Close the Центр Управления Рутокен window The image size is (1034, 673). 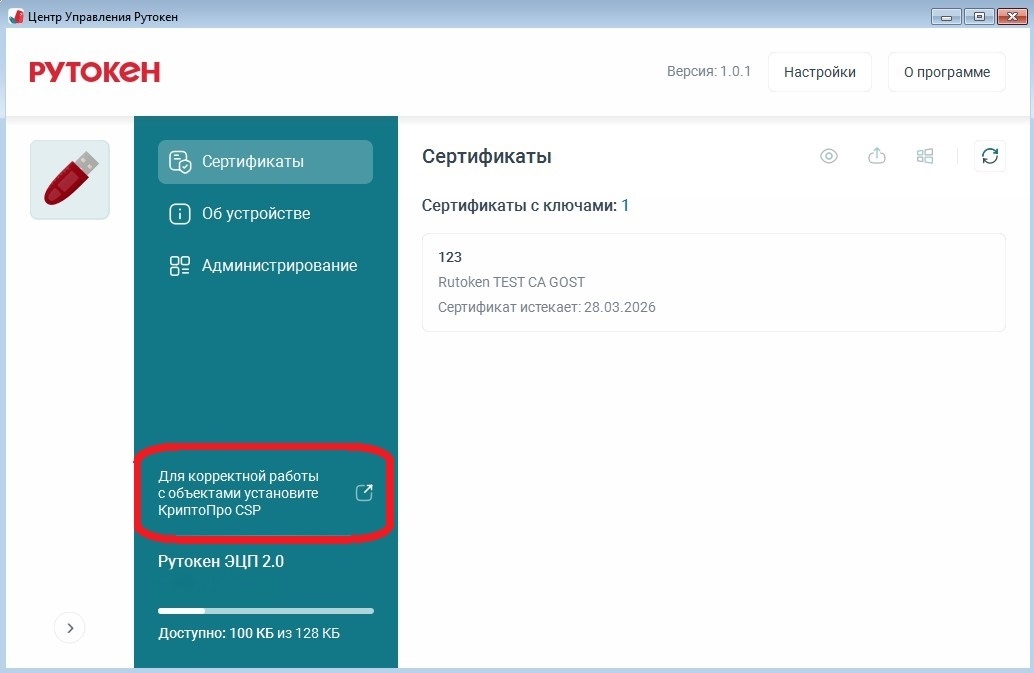(1012, 16)
